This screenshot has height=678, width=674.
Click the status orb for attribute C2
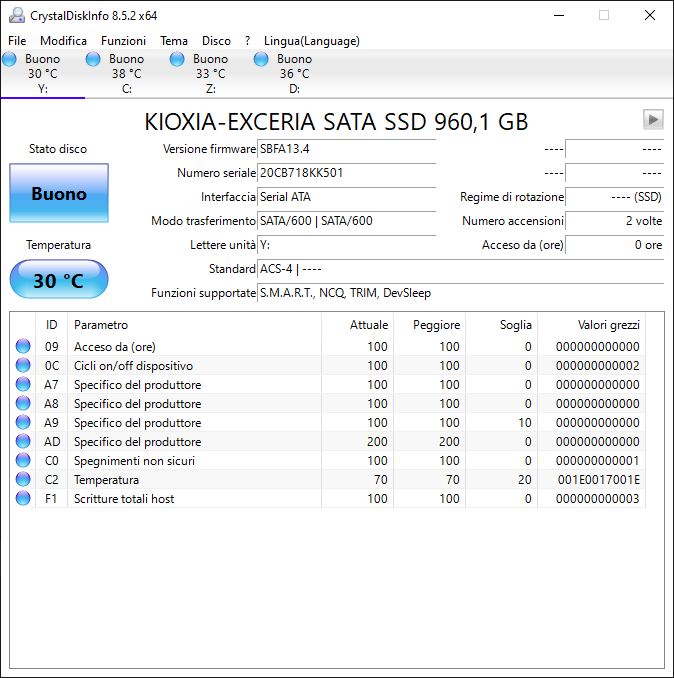click(x=23, y=479)
